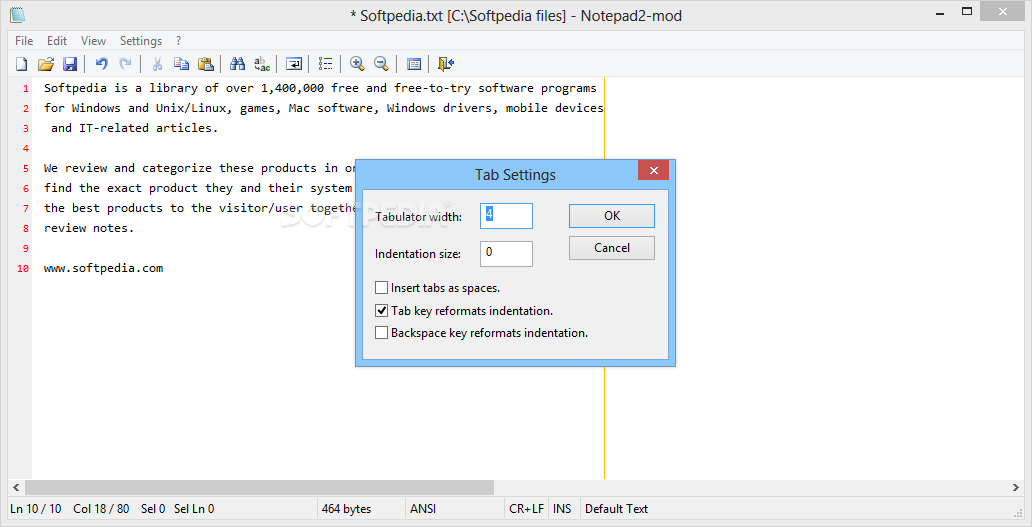Click the 'Tabulator width:' label

[x=419, y=216]
